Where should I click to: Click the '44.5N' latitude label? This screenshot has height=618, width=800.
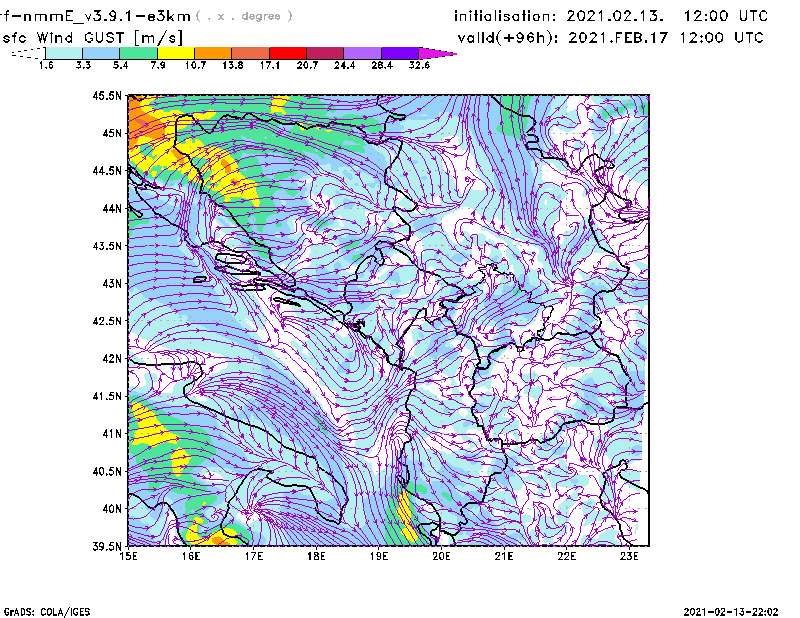tap(107, 170)
